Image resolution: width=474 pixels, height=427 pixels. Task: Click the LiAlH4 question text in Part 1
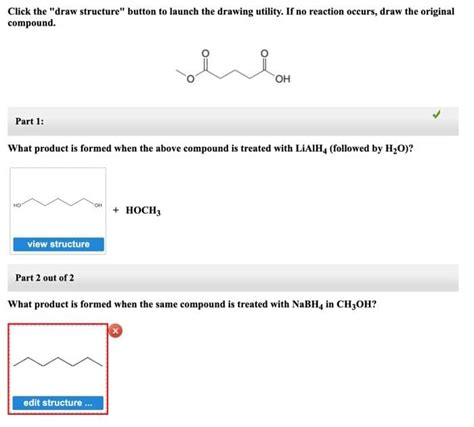click(210, 148)
